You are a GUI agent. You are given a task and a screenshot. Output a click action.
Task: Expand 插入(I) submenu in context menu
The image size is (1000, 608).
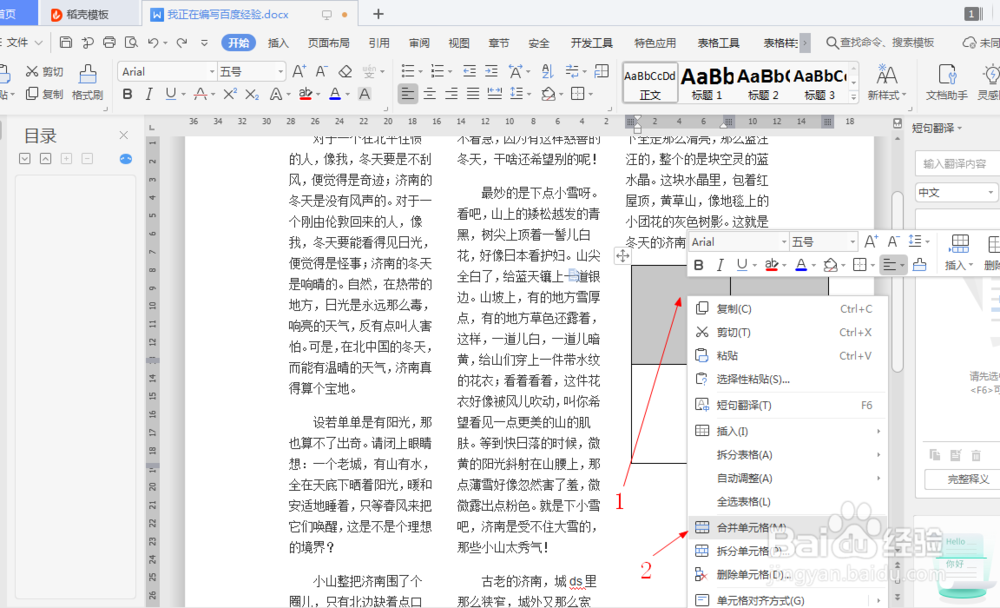(x=788, y=431)
